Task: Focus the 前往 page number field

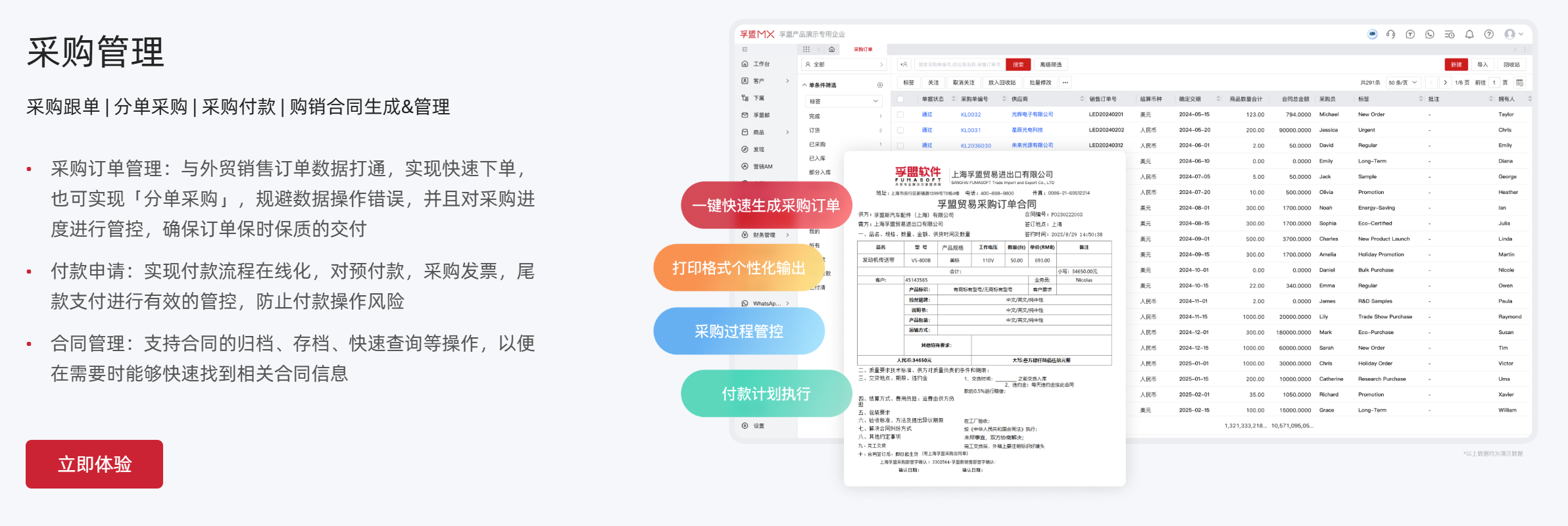Action: coord(1494,82)
